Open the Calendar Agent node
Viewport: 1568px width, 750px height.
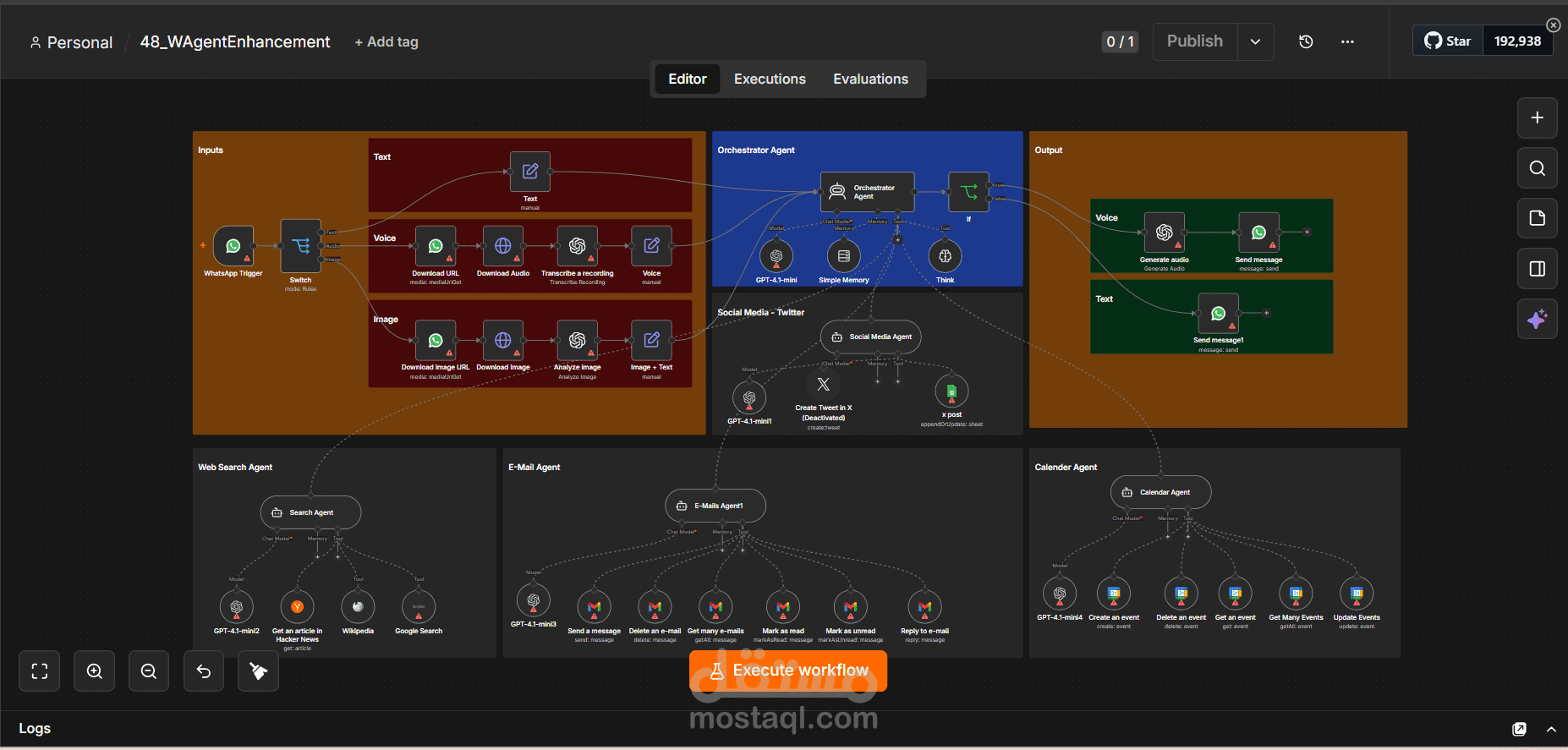1161,492
